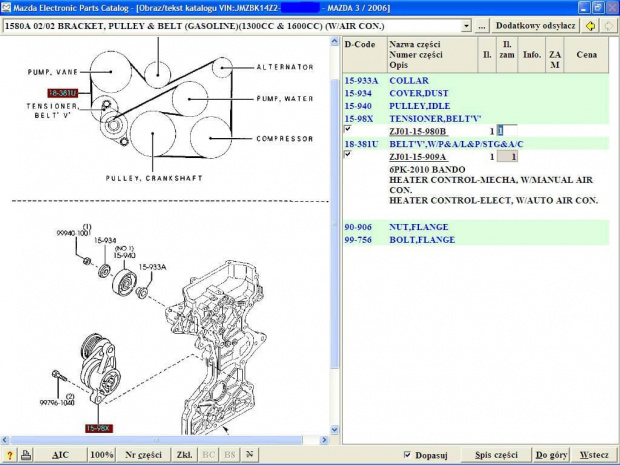620x465 pixels.
Task: Click the Wstecz button
Action: tap(594, 455)
